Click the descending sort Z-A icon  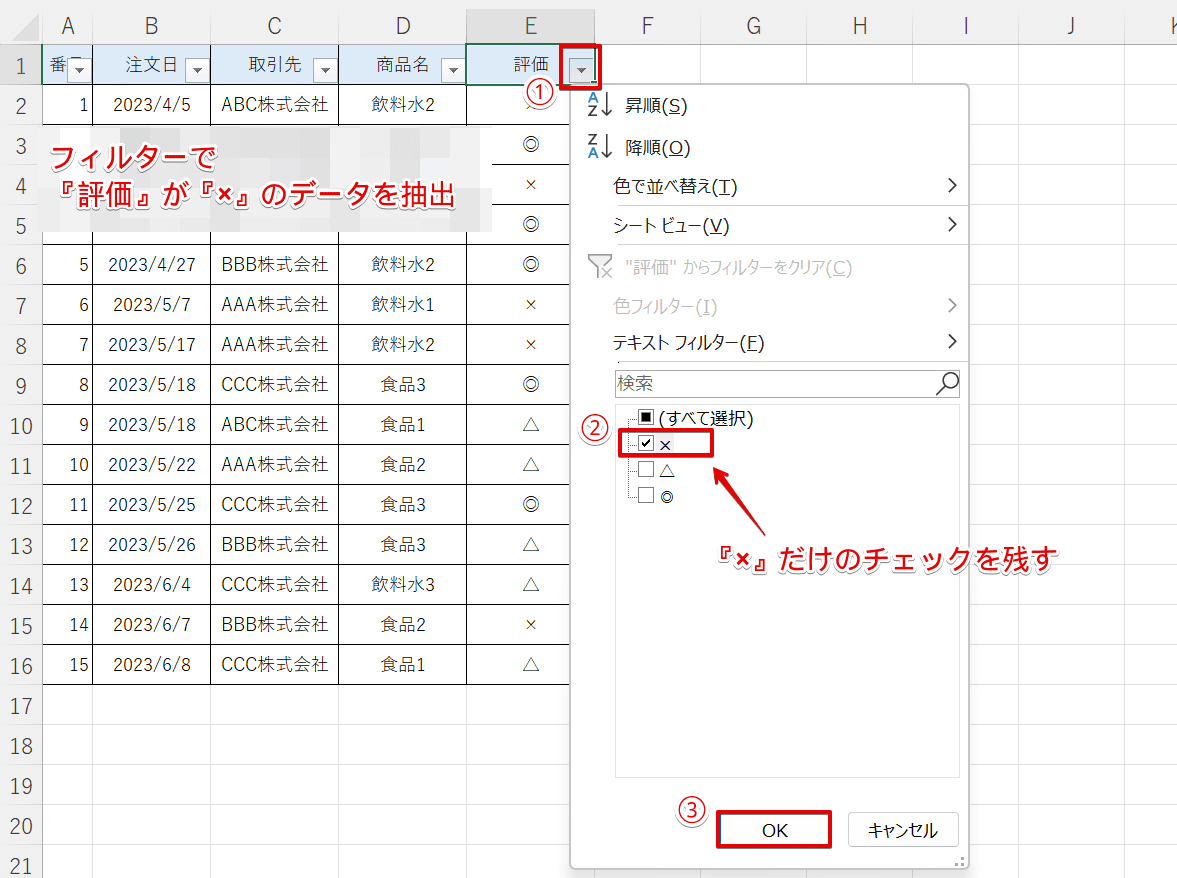click(599, 147)
